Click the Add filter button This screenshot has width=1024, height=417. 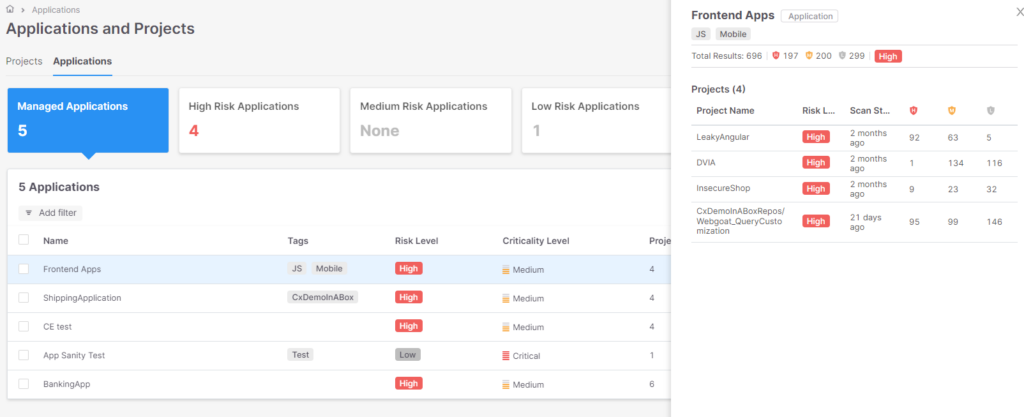pyautogui.click(x=50, y=213)
